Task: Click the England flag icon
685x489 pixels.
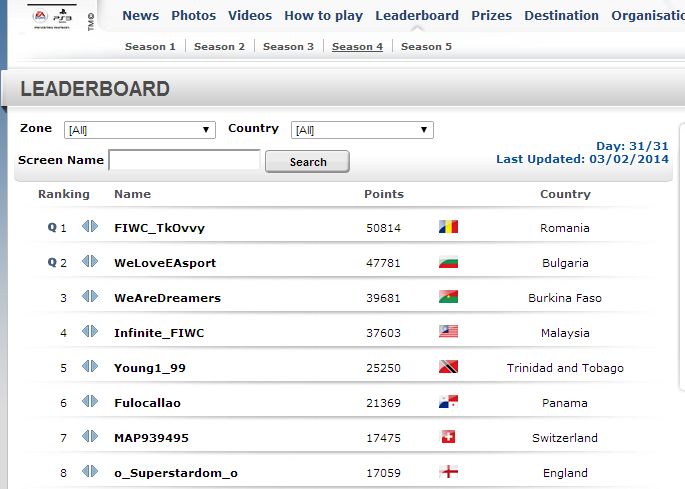Action: coord(448,472)
